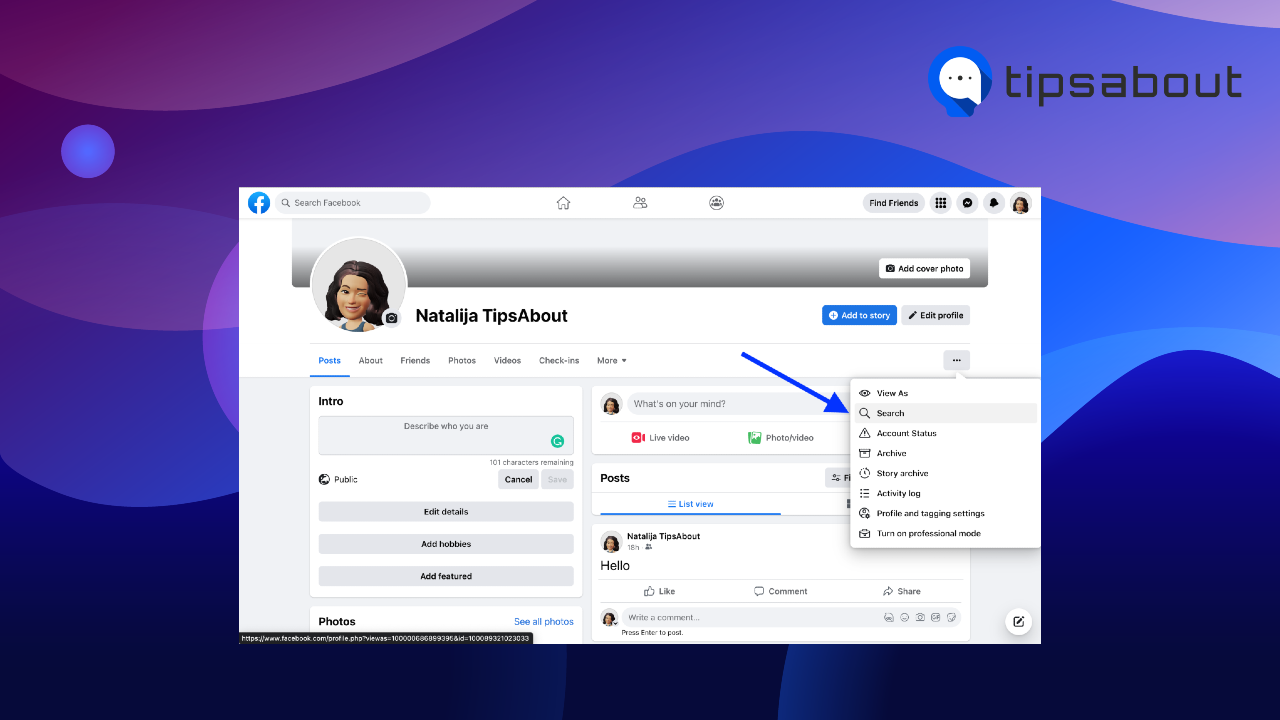The height and width of the screenshot is (720, 1280).
Task: Cancel the bio edit
Action: [x=518, y=479]
